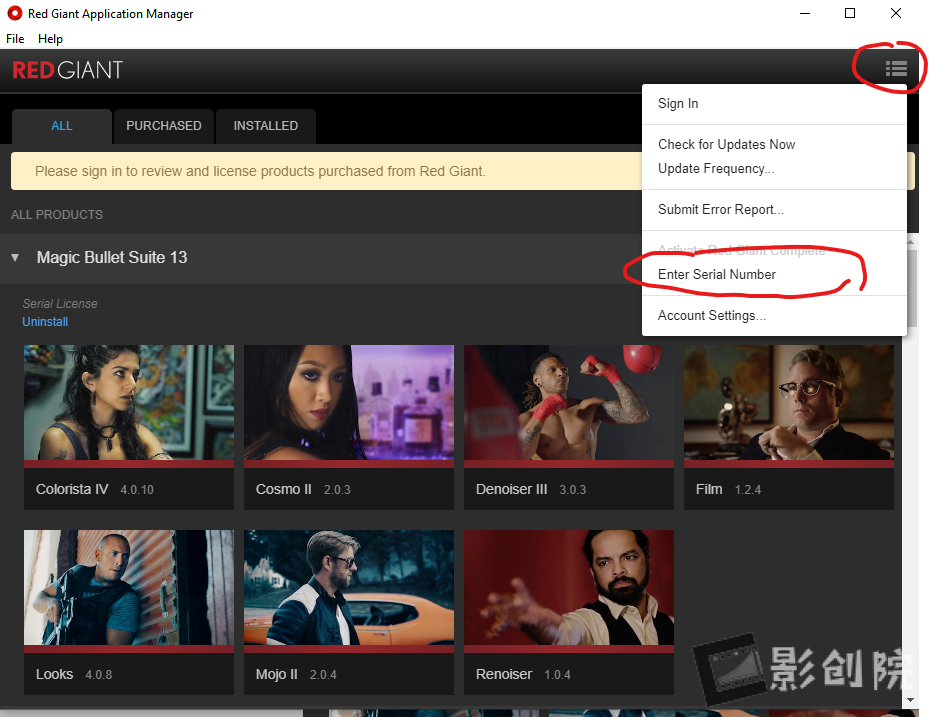Viewport: 929px width, 717px height.
Task: Click the scrollbar up arrow
Action: (912, 240)
